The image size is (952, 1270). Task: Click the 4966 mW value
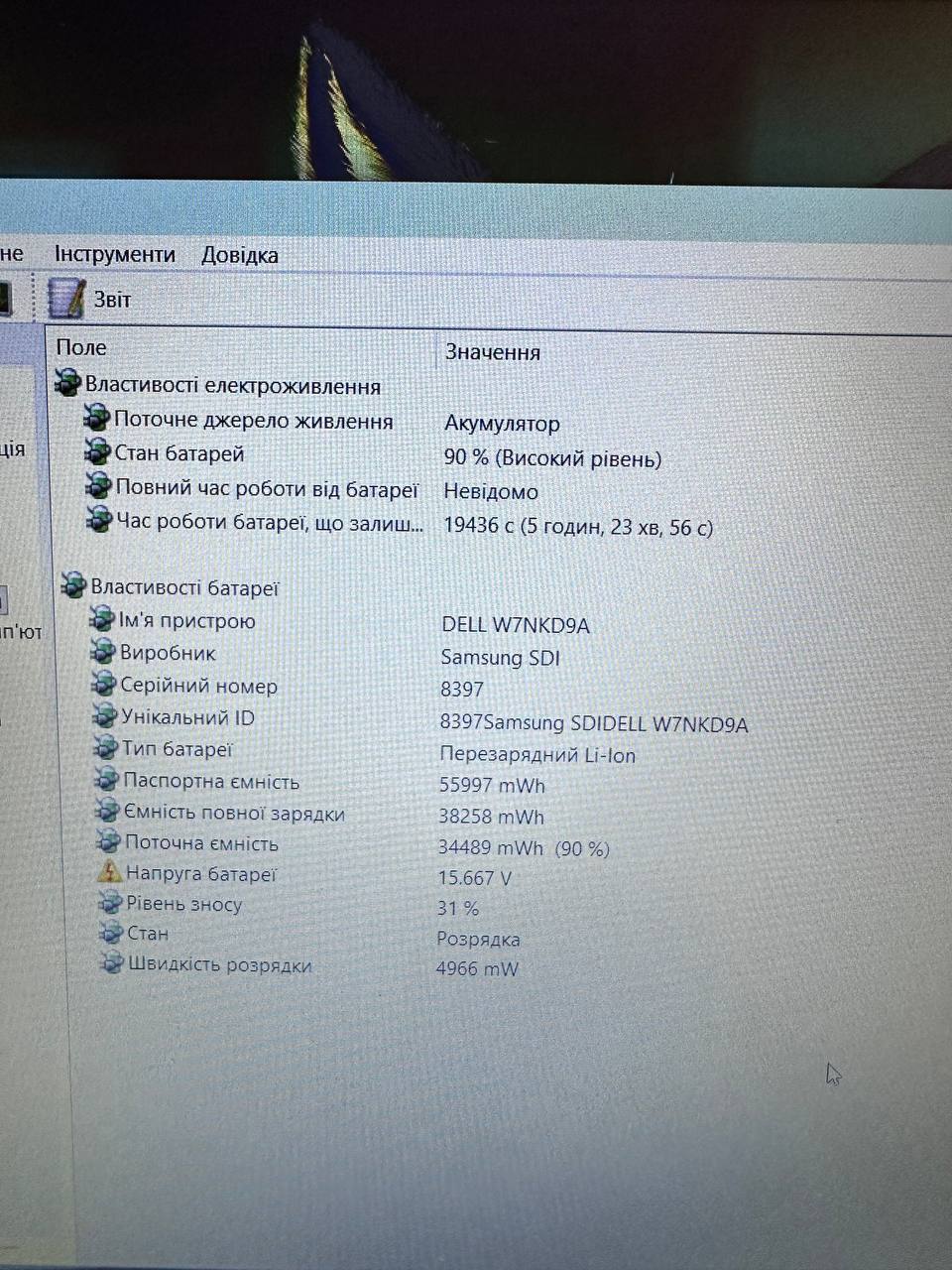coord(477,968)
